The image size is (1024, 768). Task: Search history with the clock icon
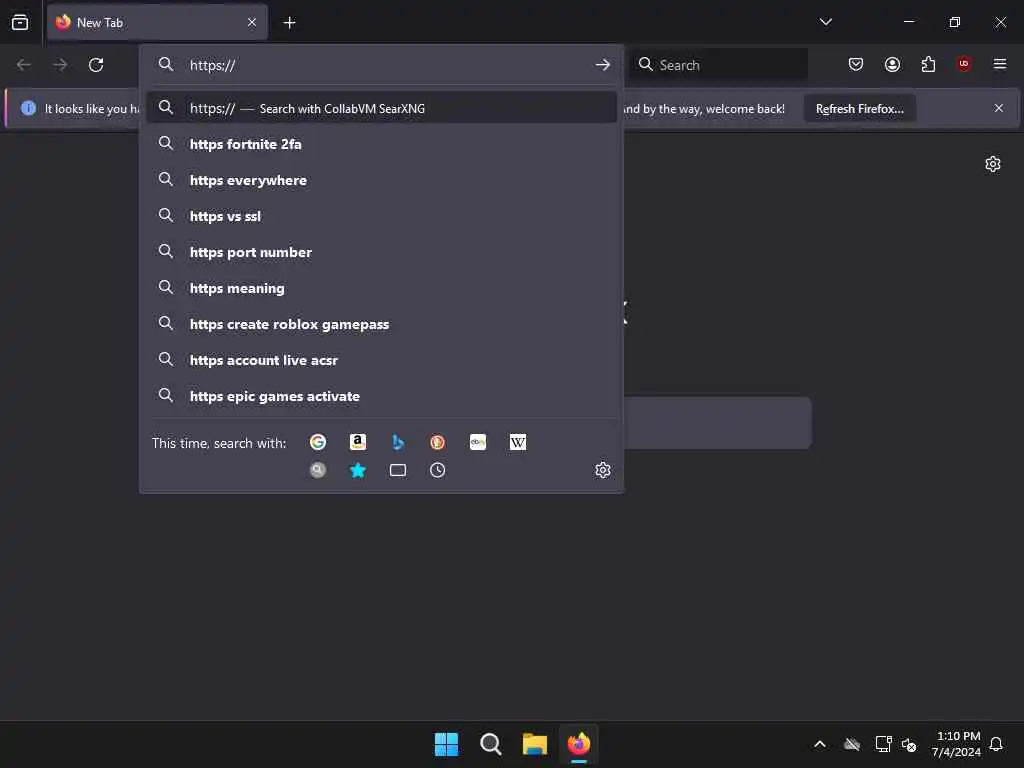[x=438, y=470]
